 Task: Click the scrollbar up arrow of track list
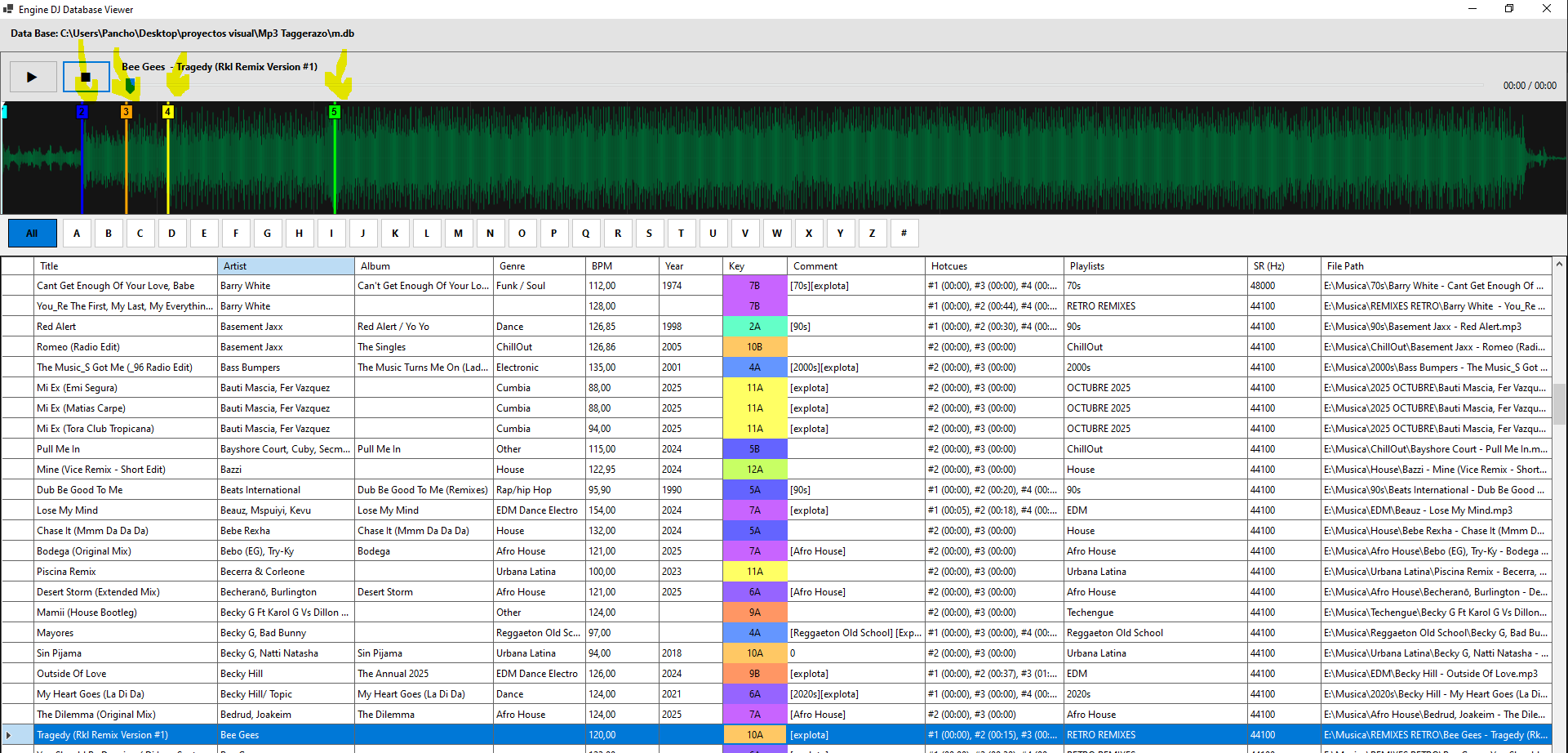1559,265
